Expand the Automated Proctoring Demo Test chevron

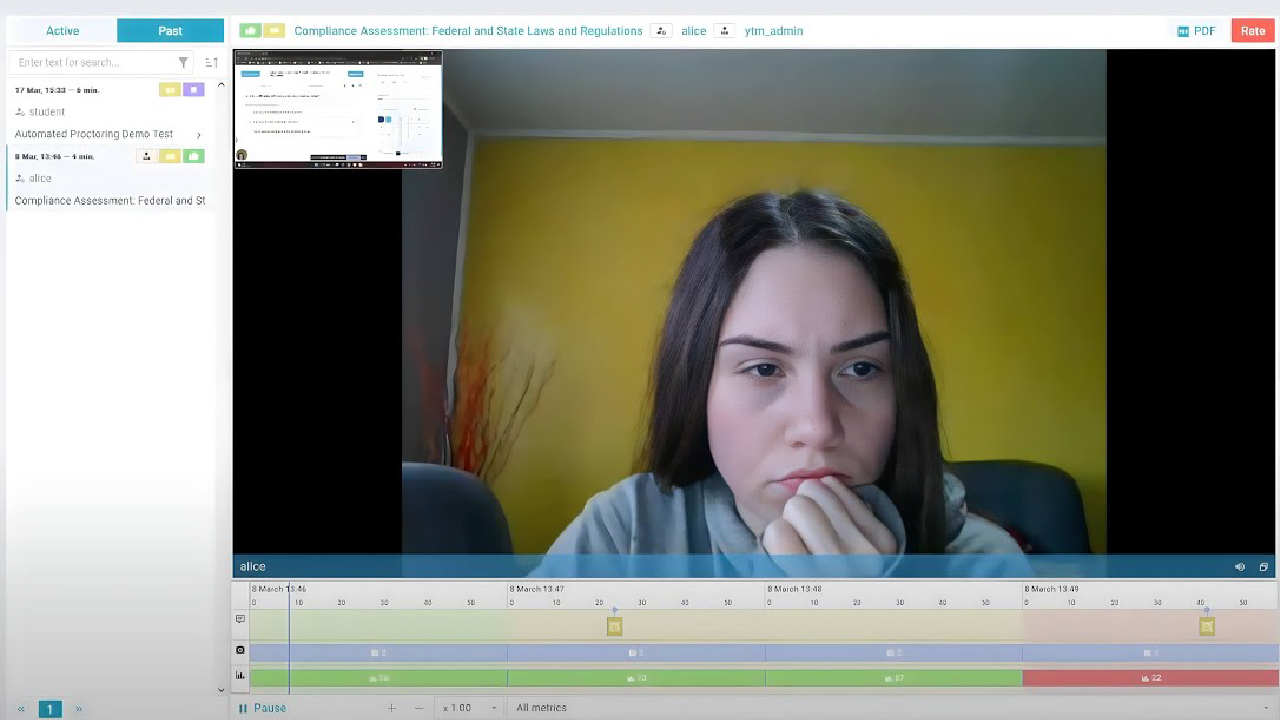point(199,135)
